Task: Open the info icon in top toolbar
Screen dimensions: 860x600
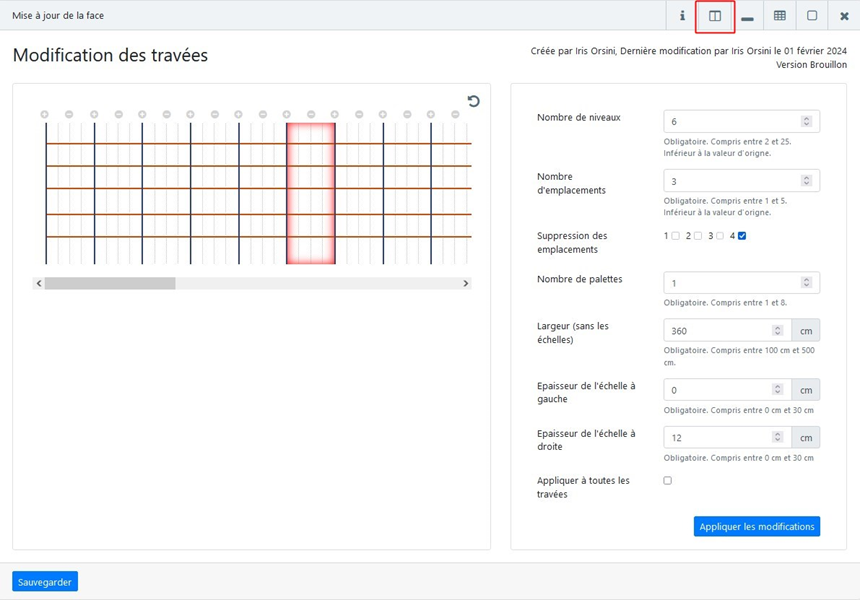Action: (683, 16)
